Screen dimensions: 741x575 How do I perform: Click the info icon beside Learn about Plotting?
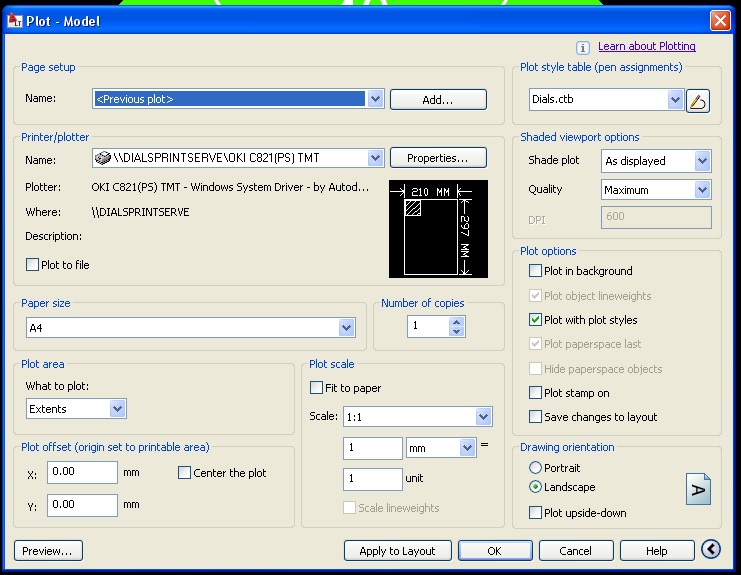click(x=583, y=47)
